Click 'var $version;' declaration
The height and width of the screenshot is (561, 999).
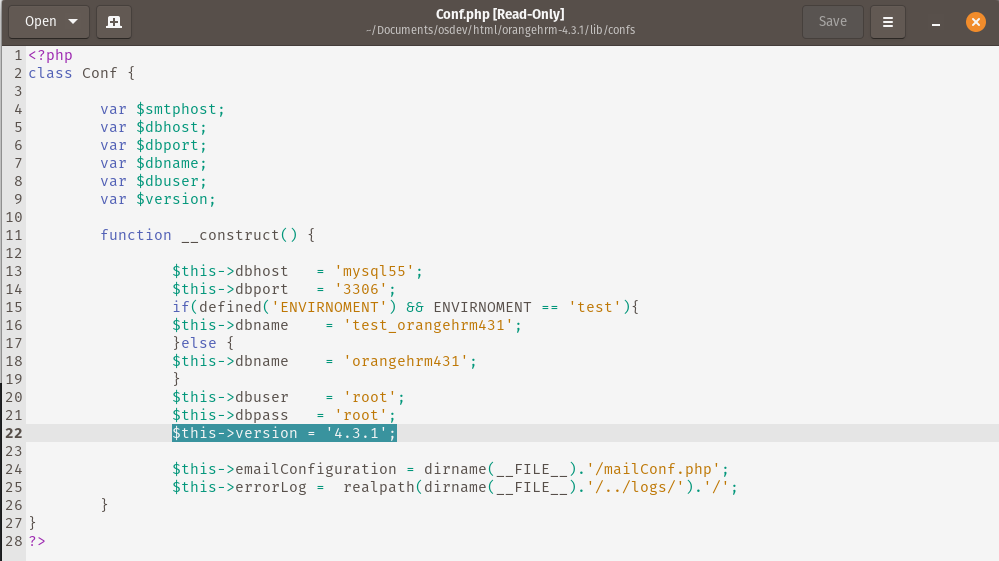158,199
